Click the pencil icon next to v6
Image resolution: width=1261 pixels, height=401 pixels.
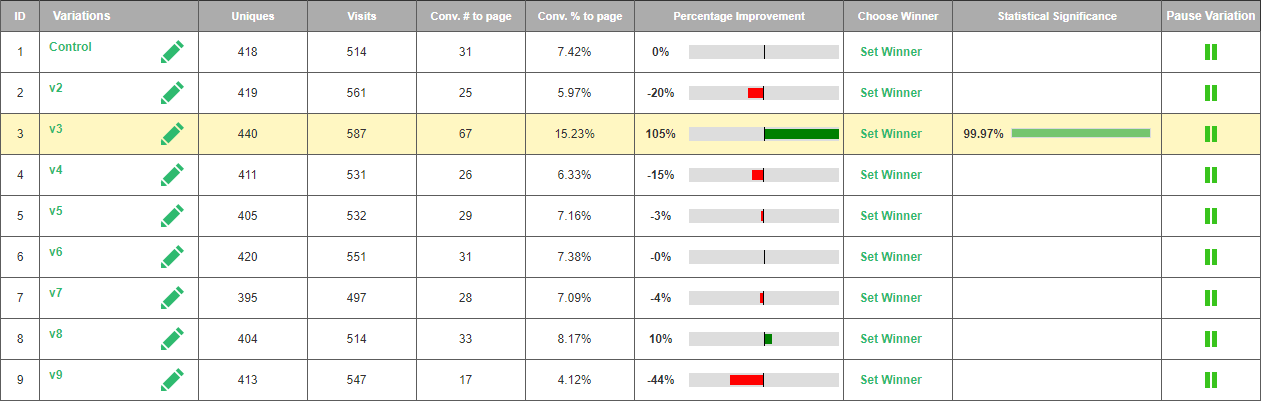pos(172,257)
